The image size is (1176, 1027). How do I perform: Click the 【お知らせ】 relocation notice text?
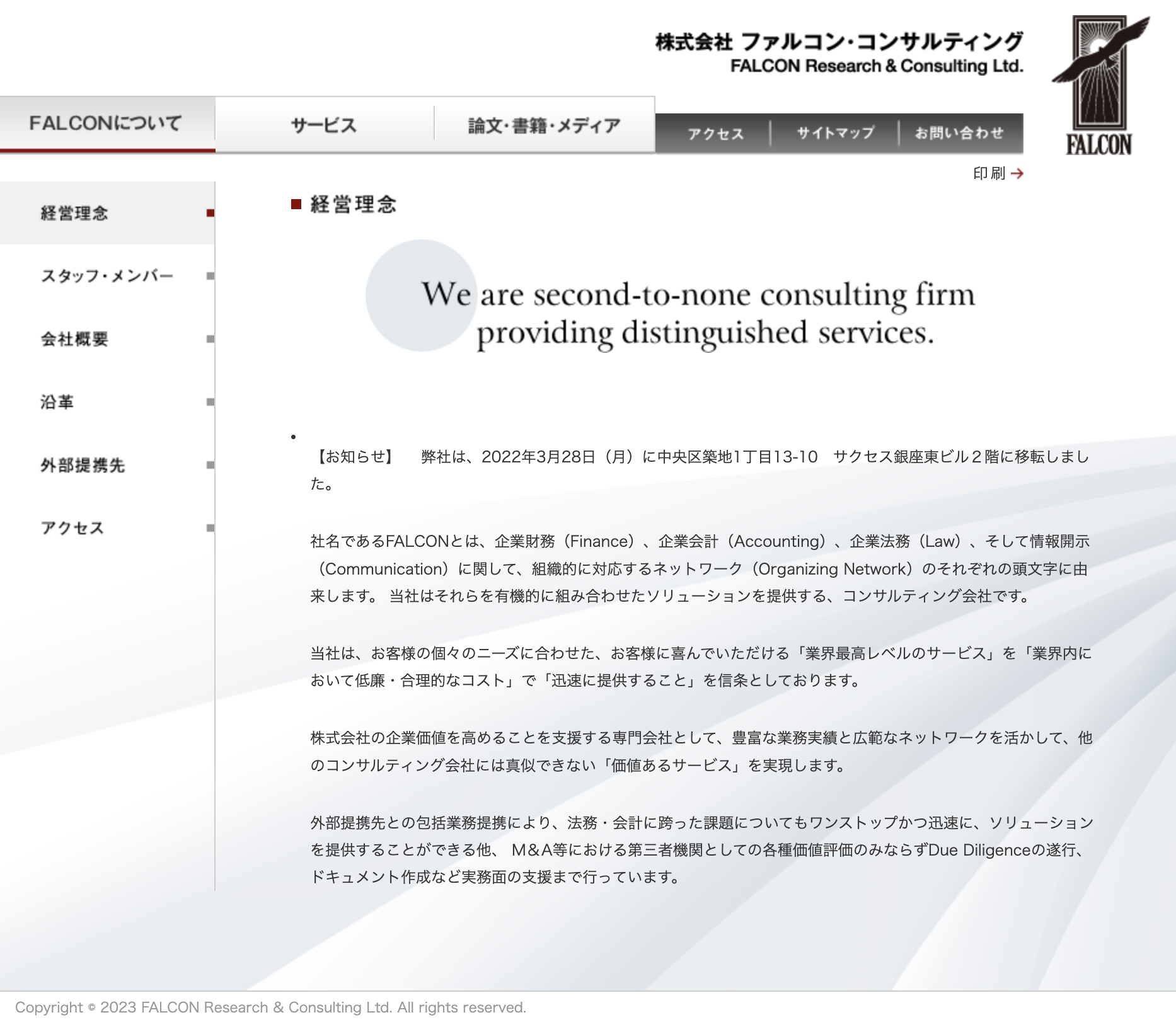tap(700, 470)
